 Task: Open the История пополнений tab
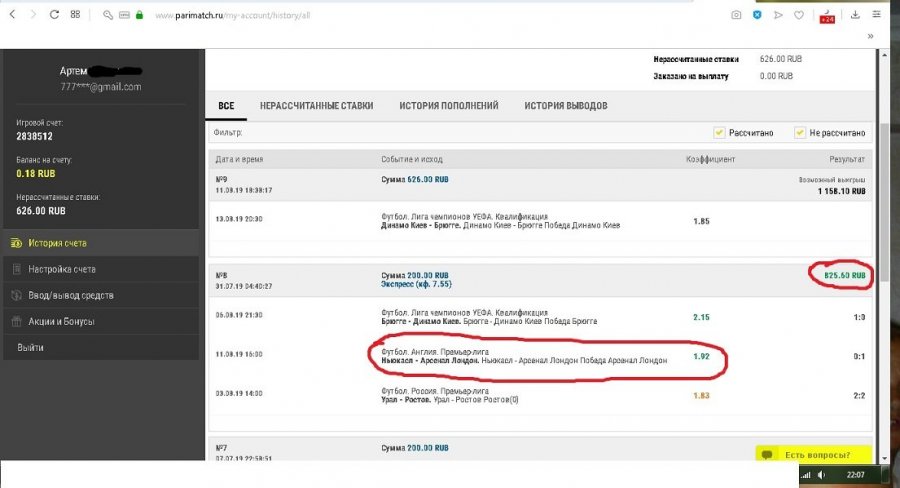pos(448,106)
